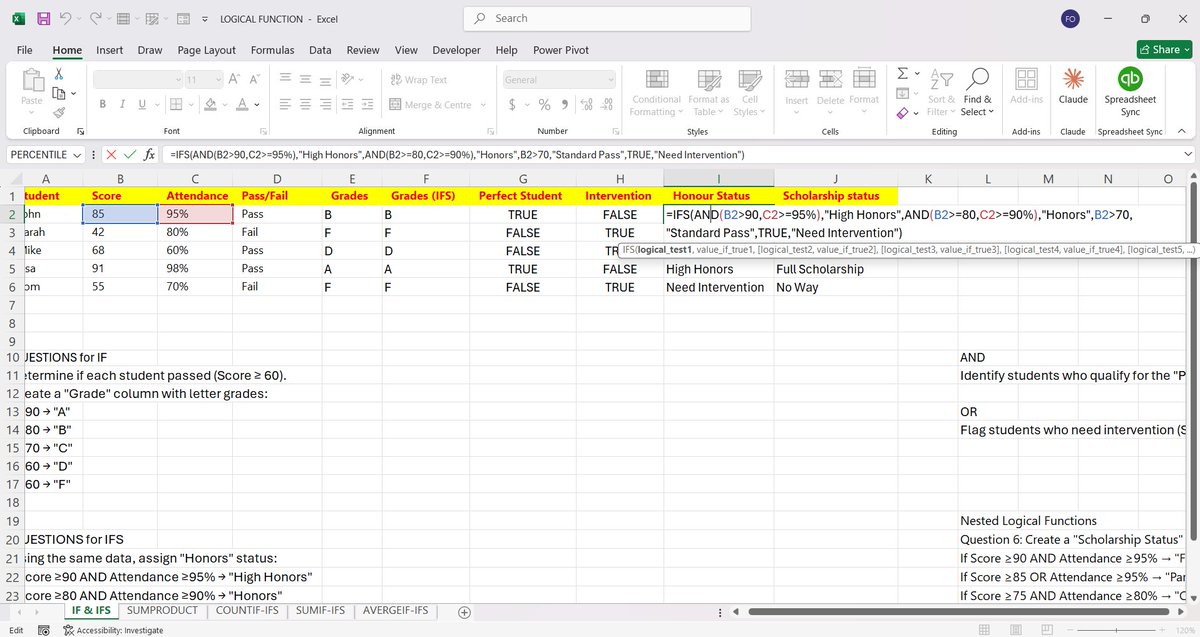The height and width of the screenshot is (637, 1200).
Task: Click the Save icon in title bar
Action: point(43,19)
